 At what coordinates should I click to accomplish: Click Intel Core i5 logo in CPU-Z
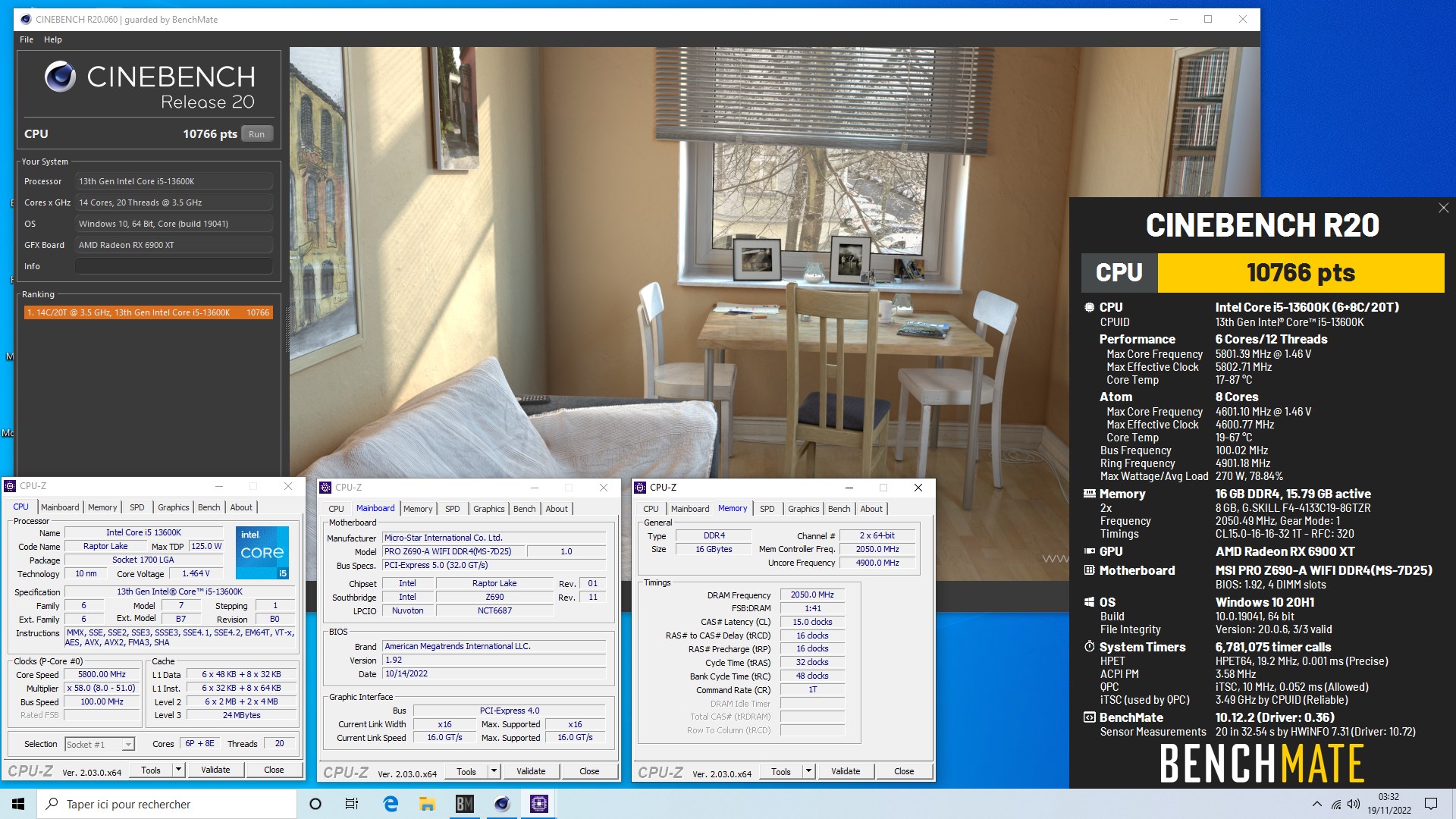(262, 552)
